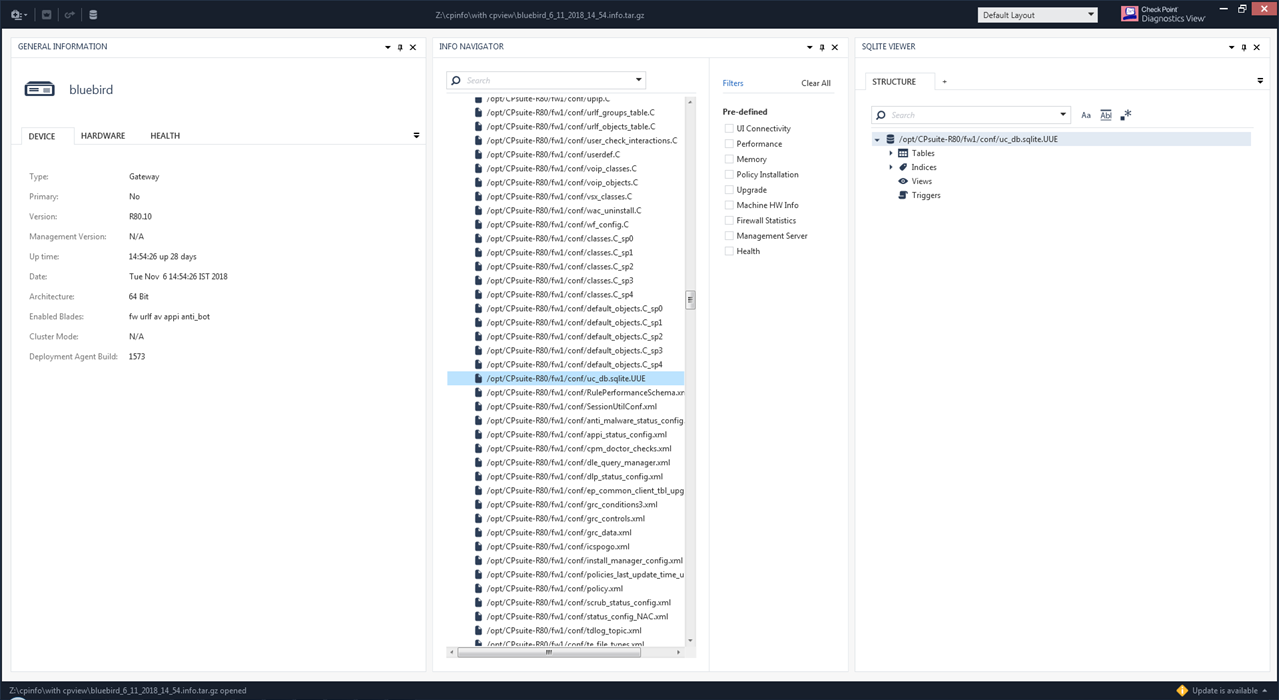Open SQLite Viewer panel options arrow
1279x700 pixels.
(x=1231, y=47)
